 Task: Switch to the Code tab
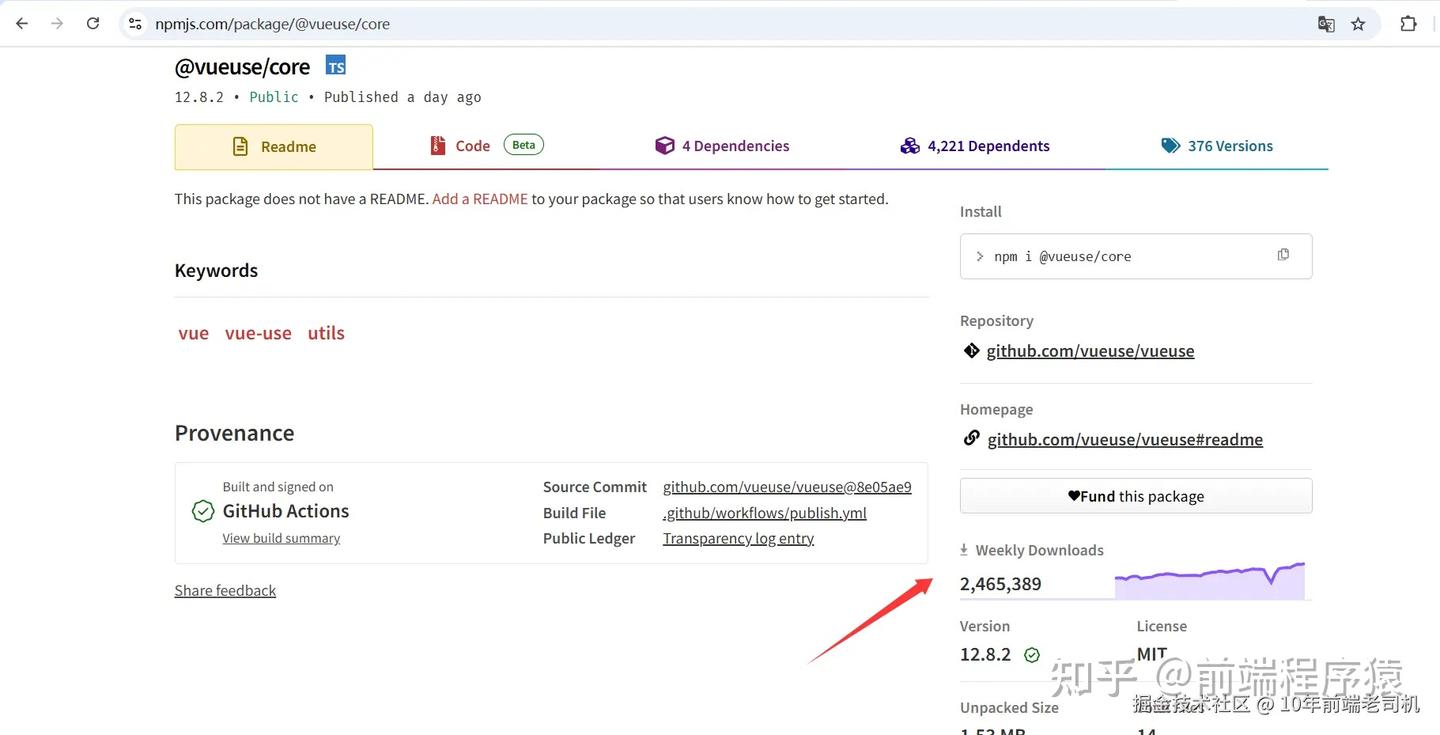pyautogui.click(x=486, y=146)
